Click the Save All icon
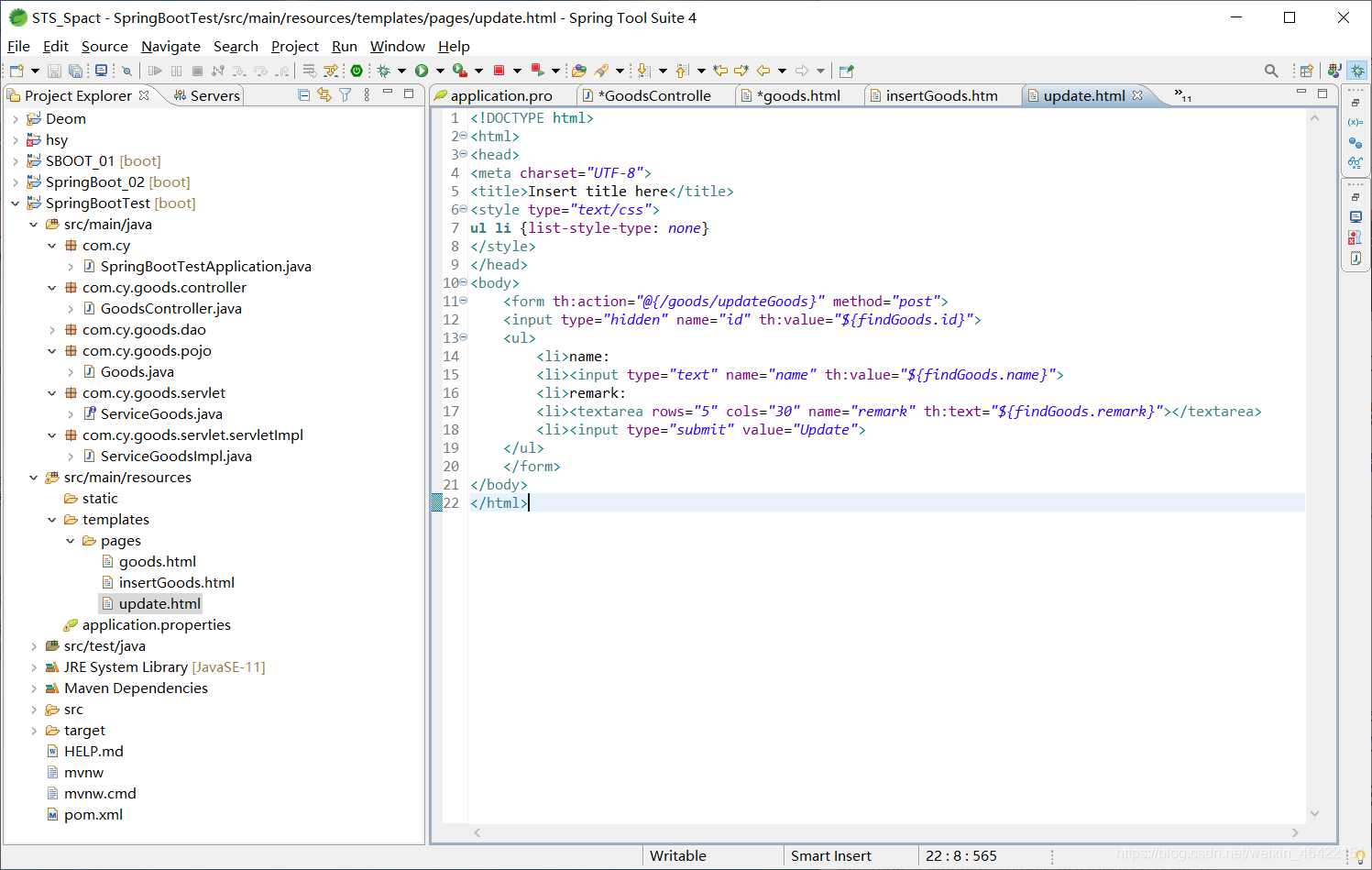This screenshot has height=870, width=1372. pos(76,71)
